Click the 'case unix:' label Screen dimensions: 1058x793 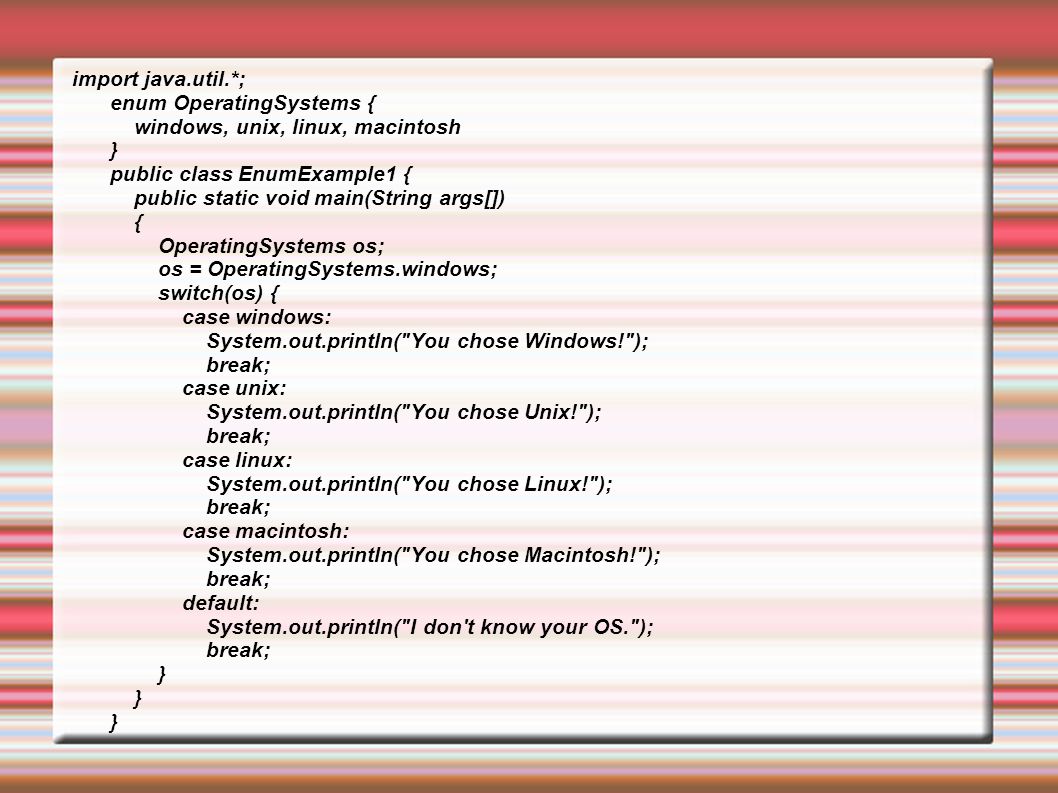(x=234, y=388)
